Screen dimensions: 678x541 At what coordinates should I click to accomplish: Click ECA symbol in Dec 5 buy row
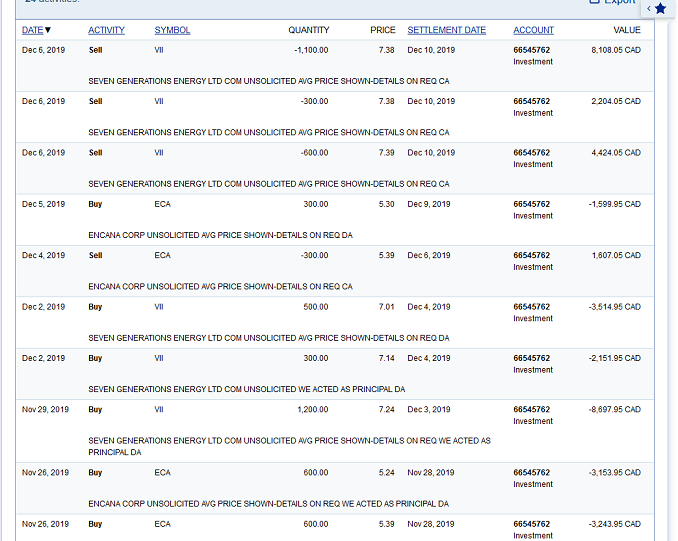[x=162, y=204]
